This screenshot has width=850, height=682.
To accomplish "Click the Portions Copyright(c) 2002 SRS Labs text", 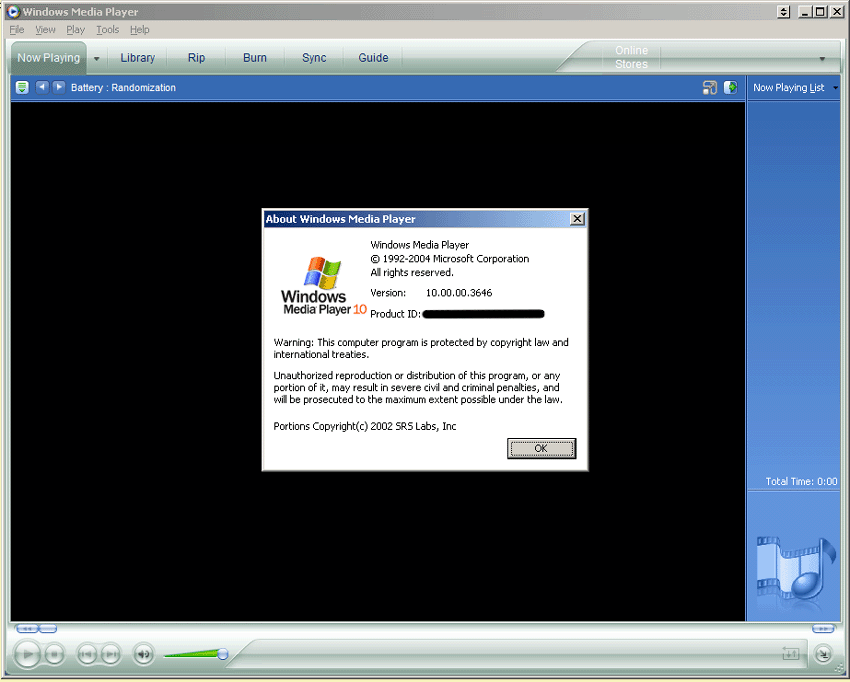I will pyautogui.click(x=364, y=427).
